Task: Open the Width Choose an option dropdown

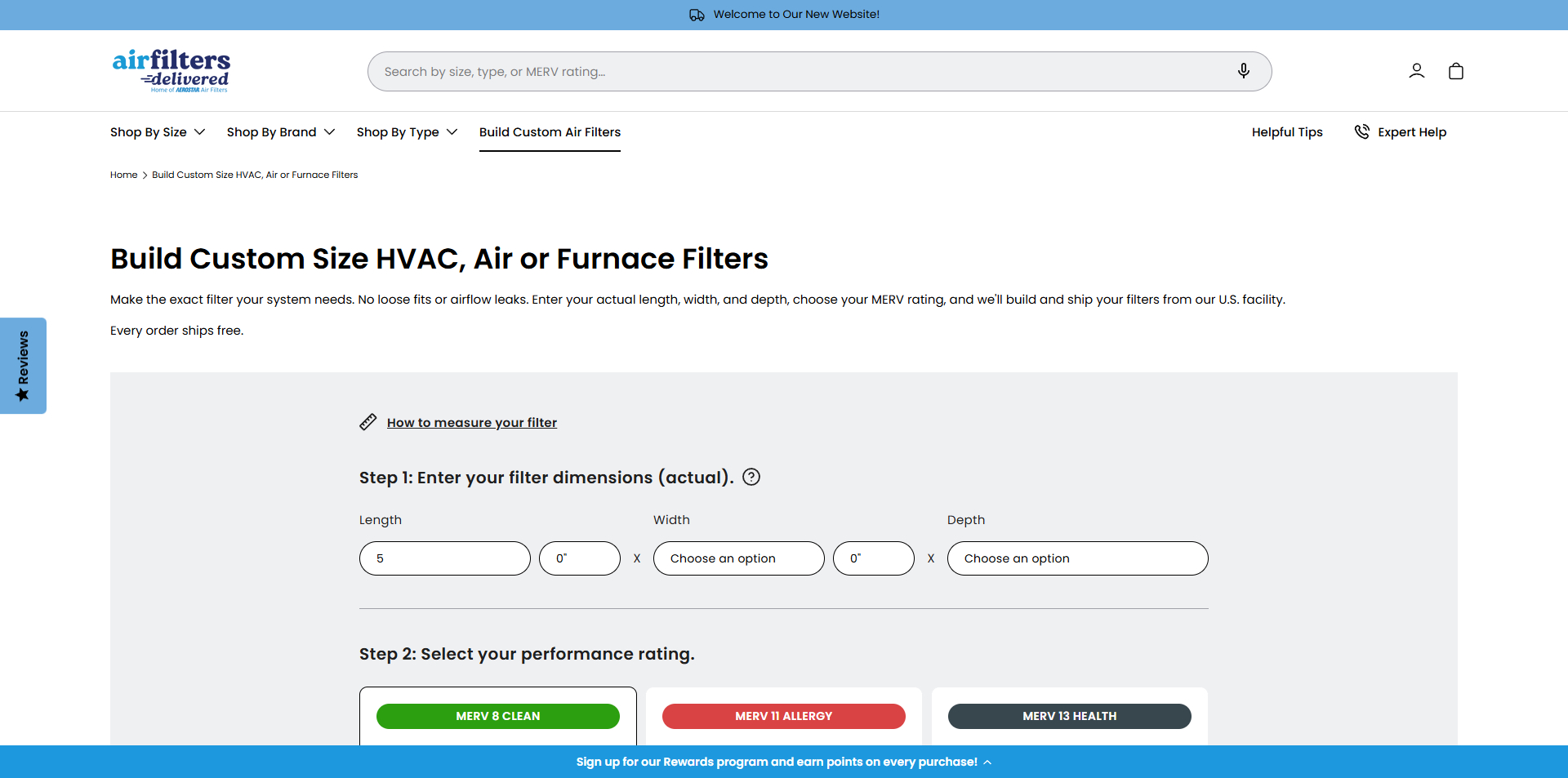Action: click(737, 558)
